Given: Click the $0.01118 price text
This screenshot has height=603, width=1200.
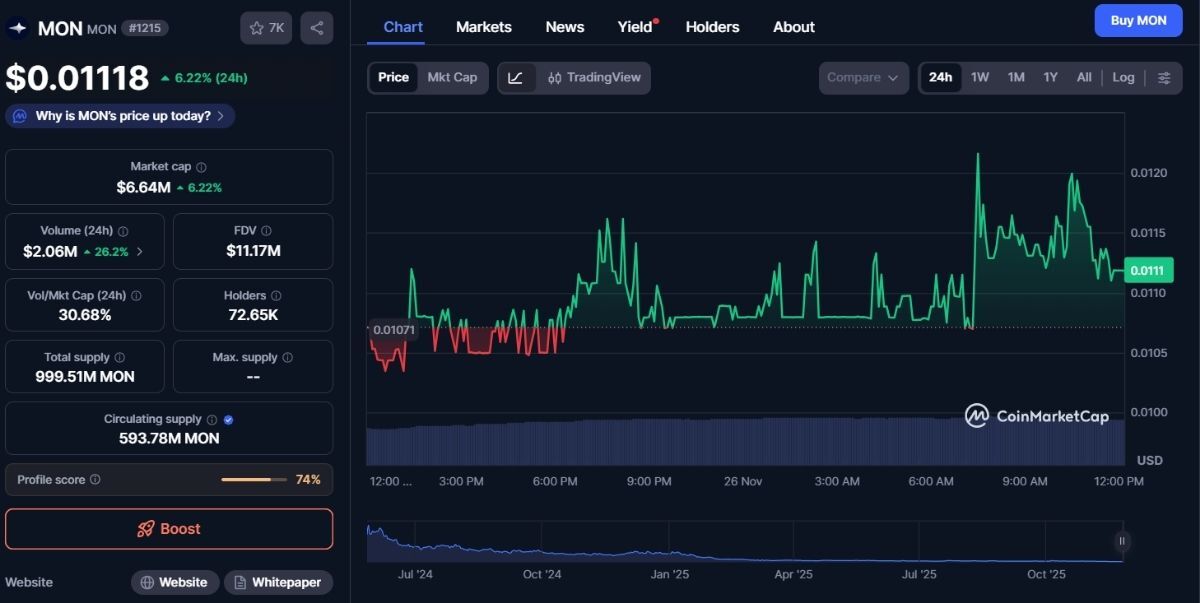Looking at the screenshot, I should tap(77, 77).
